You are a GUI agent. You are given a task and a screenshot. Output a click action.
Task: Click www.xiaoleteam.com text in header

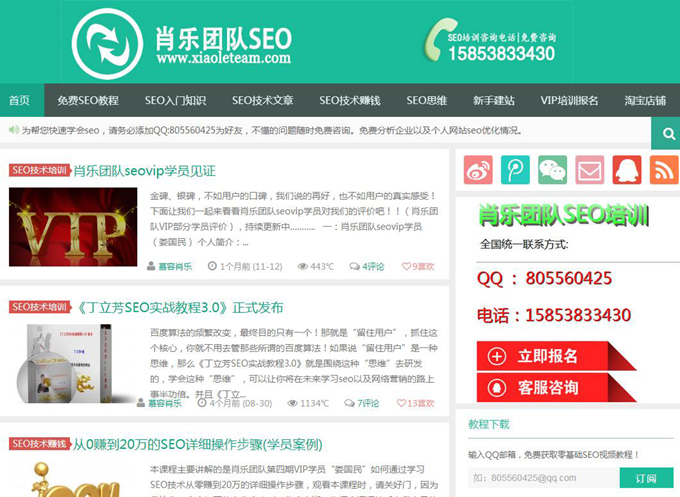tap(224, 58)
